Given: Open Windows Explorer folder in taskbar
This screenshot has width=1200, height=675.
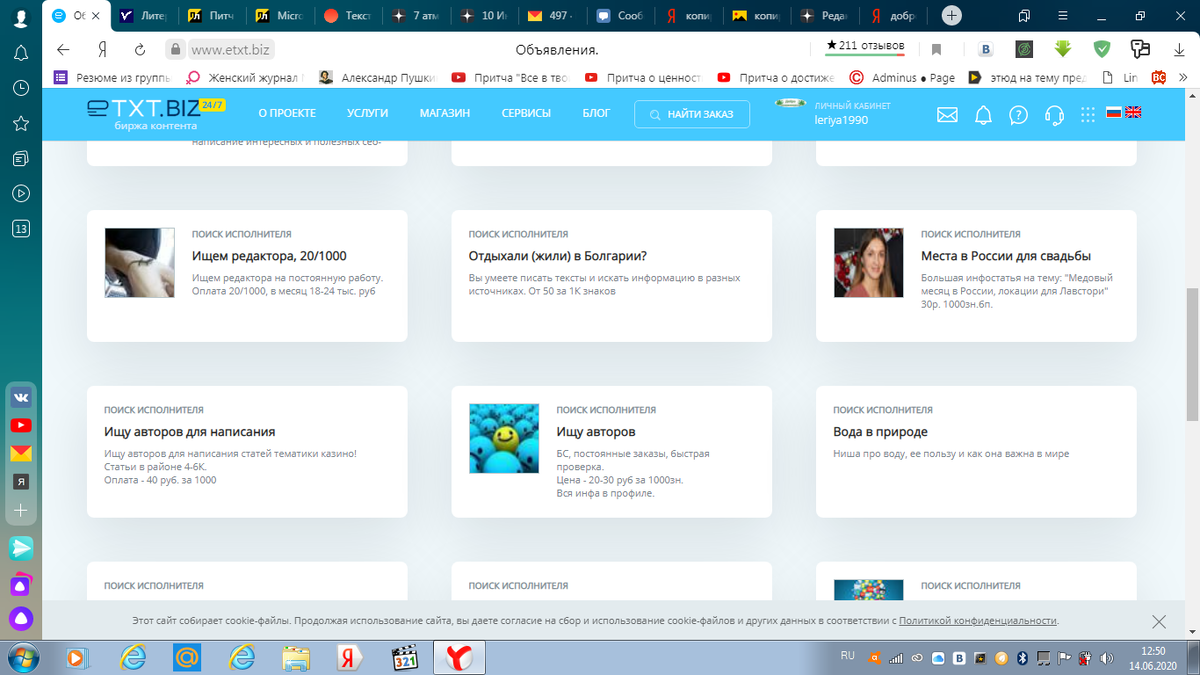Looking at the screenshot, I should point(297,657).
